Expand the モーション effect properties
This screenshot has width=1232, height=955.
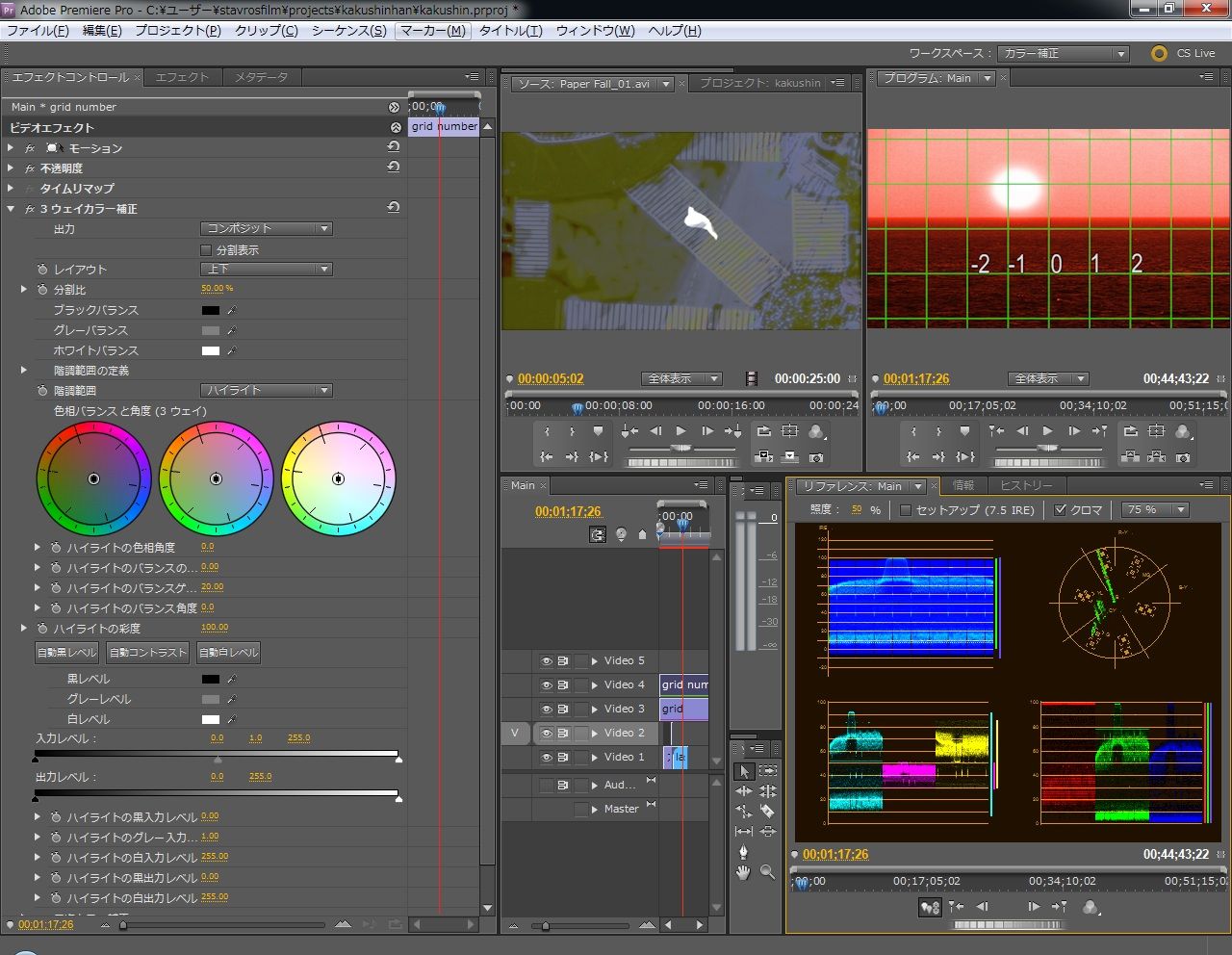(x=11, y=148)
